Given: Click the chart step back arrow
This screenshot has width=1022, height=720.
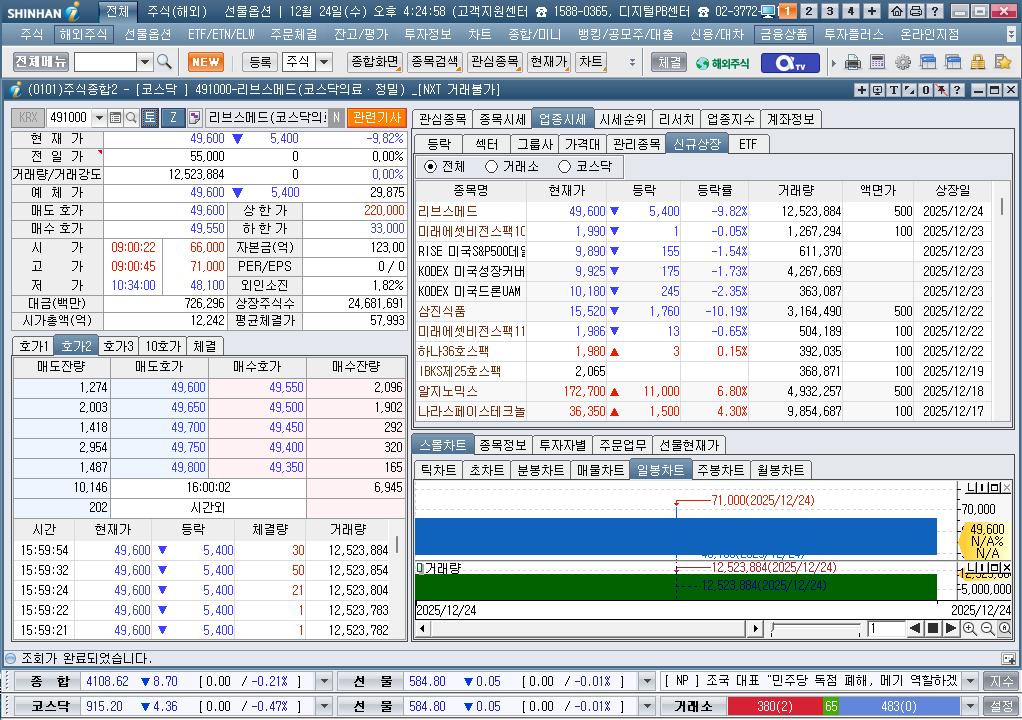Looking at the screenshot, I should coord(915,629).
